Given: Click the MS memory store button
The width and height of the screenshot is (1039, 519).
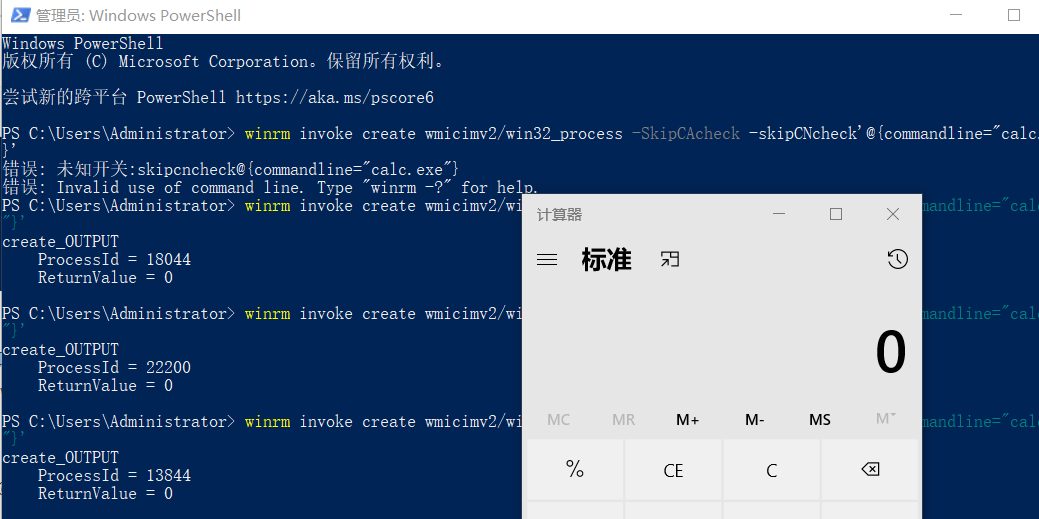Looking at the screenshot, I should (x=820, y=420).
